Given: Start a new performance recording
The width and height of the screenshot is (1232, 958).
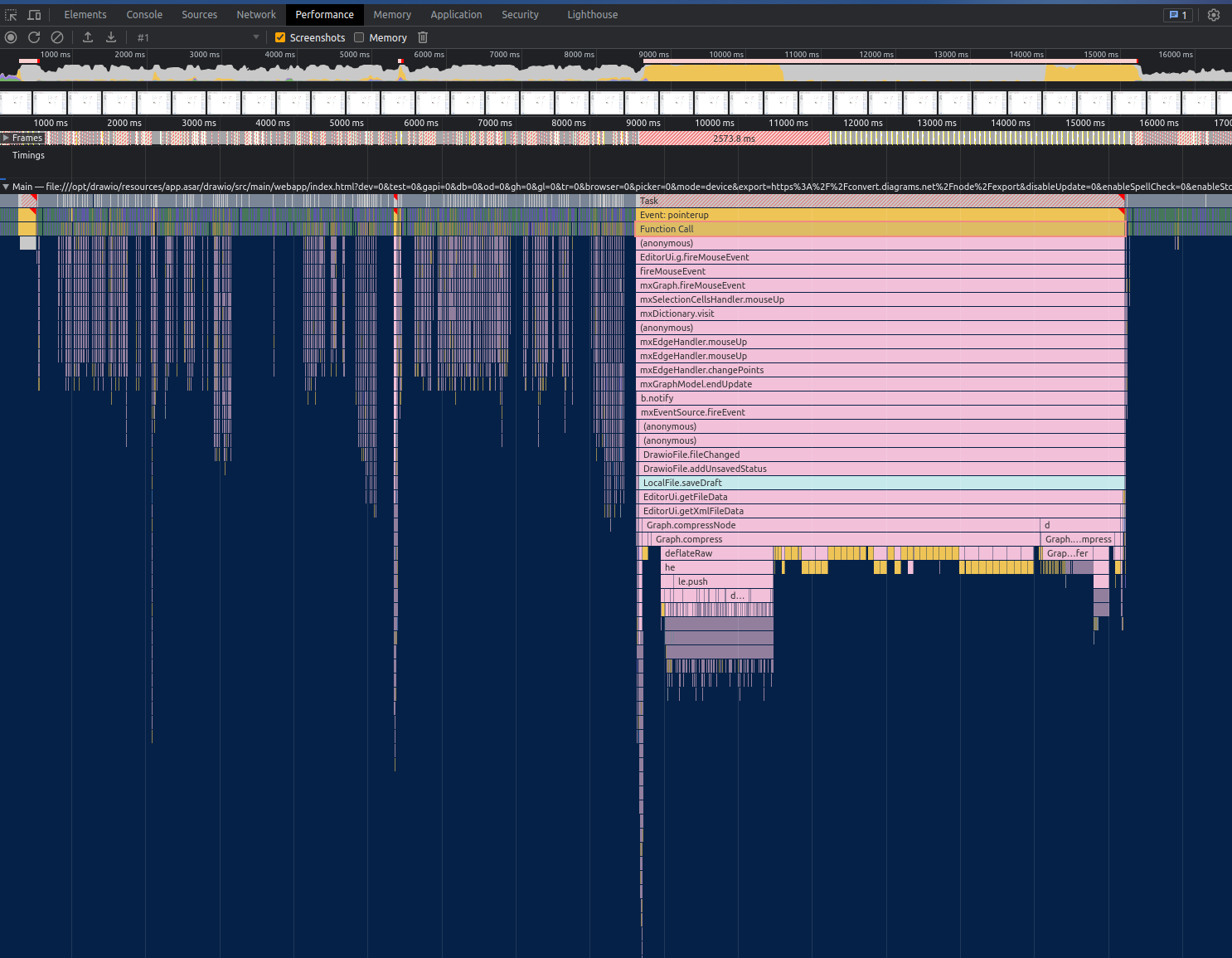Looking at the screenshot, I should [11, 37].
